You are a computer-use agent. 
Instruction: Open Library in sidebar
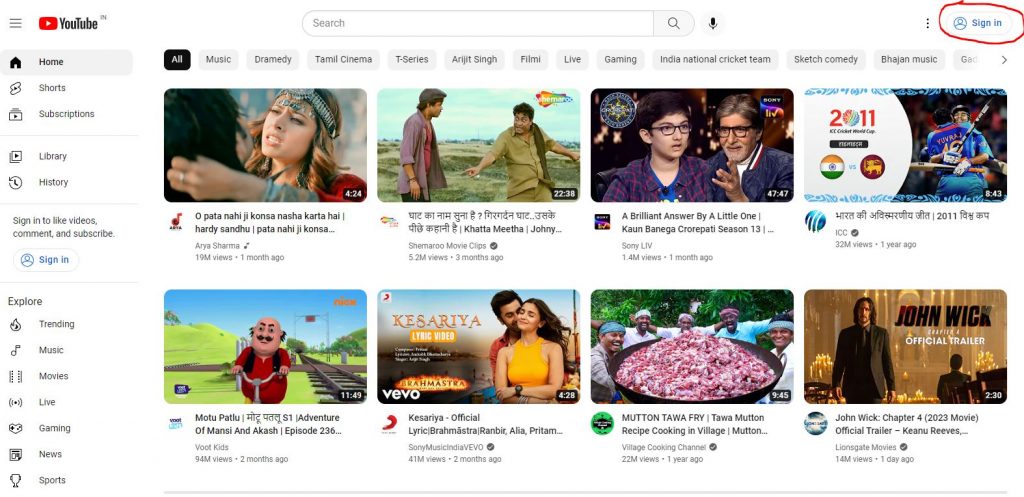click(x=66, y=157)
